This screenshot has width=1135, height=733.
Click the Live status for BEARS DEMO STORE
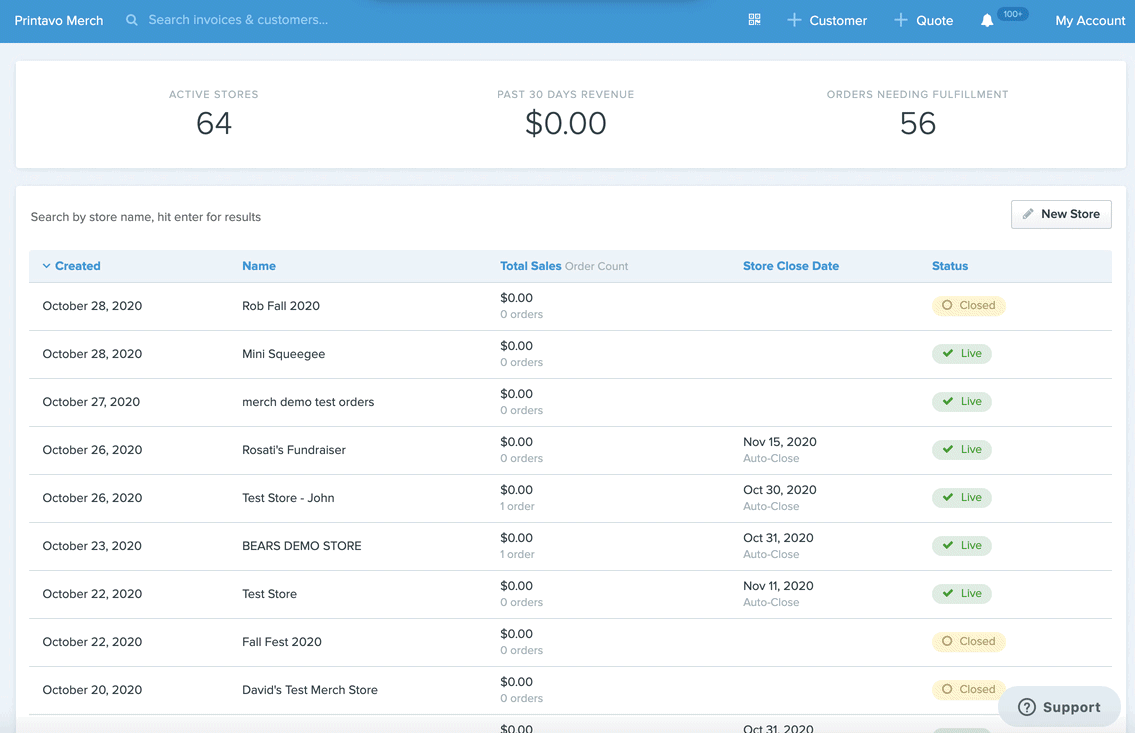pyautogui.click(x=961, y=546)
